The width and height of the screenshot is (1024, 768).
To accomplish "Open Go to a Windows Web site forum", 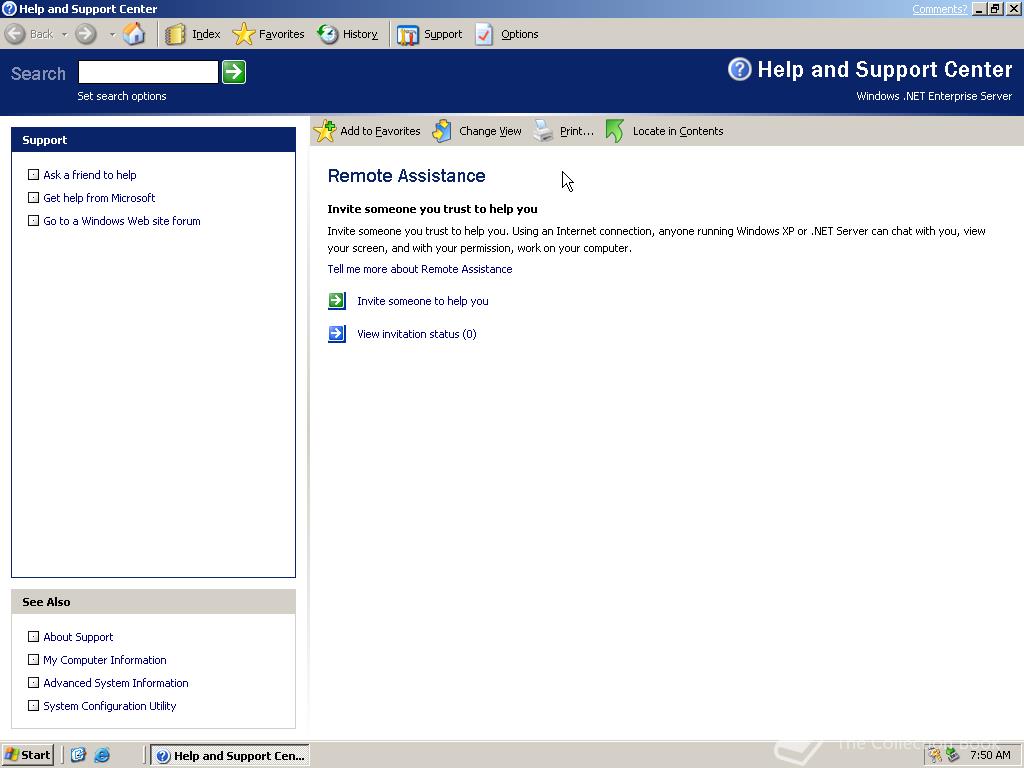I will 122,221.
